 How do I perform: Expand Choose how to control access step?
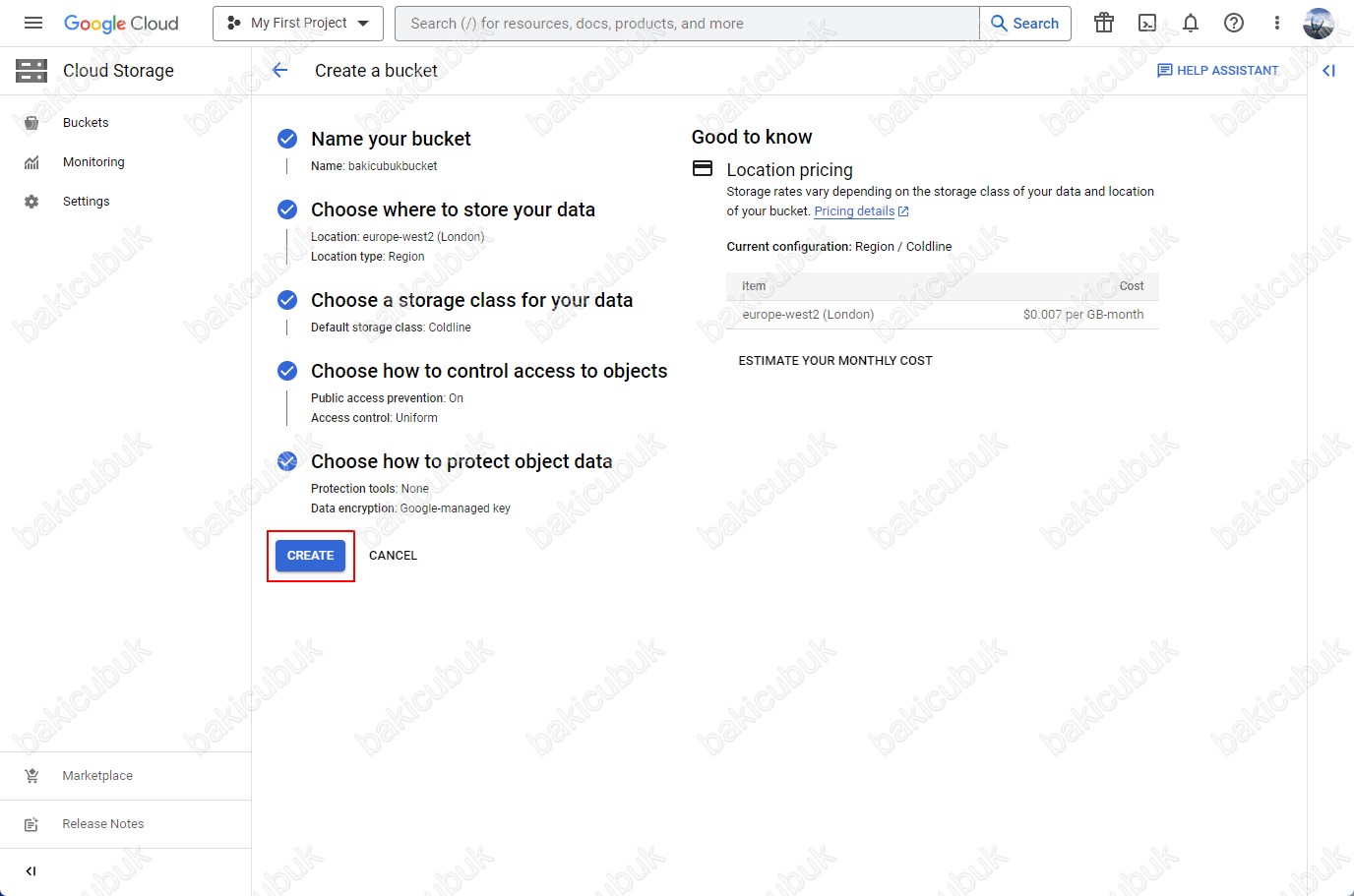489,371
